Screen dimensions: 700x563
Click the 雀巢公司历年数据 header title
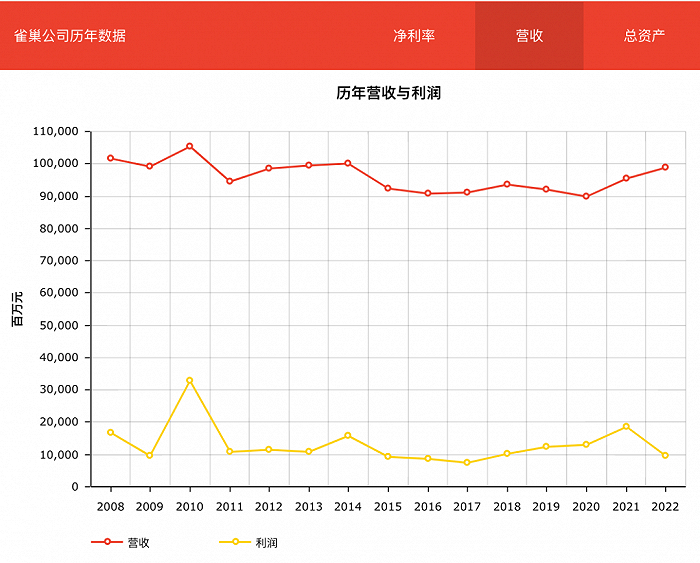[x=70, y=36]
